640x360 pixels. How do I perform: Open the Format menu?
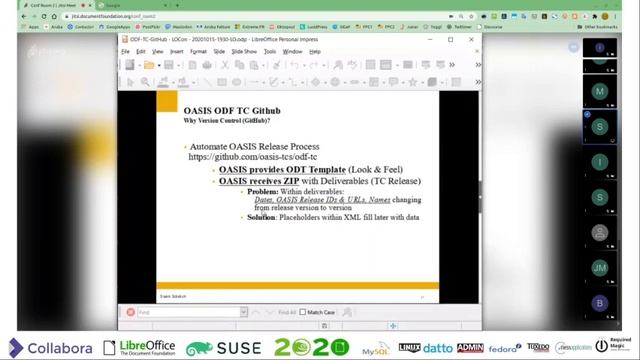[198, 52]
